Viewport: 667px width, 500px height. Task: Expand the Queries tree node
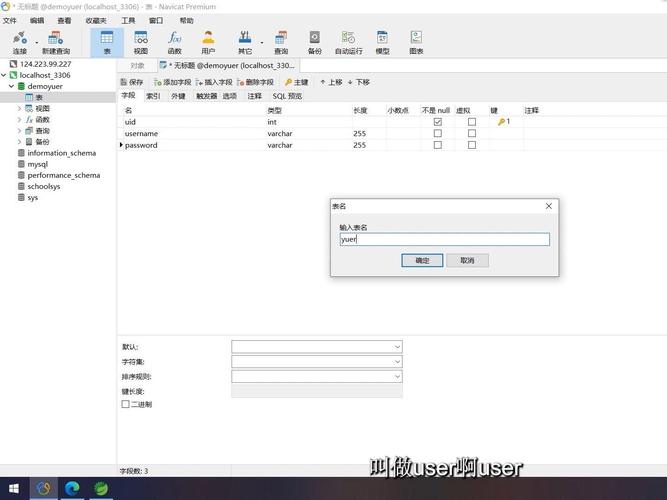(19, 131)
